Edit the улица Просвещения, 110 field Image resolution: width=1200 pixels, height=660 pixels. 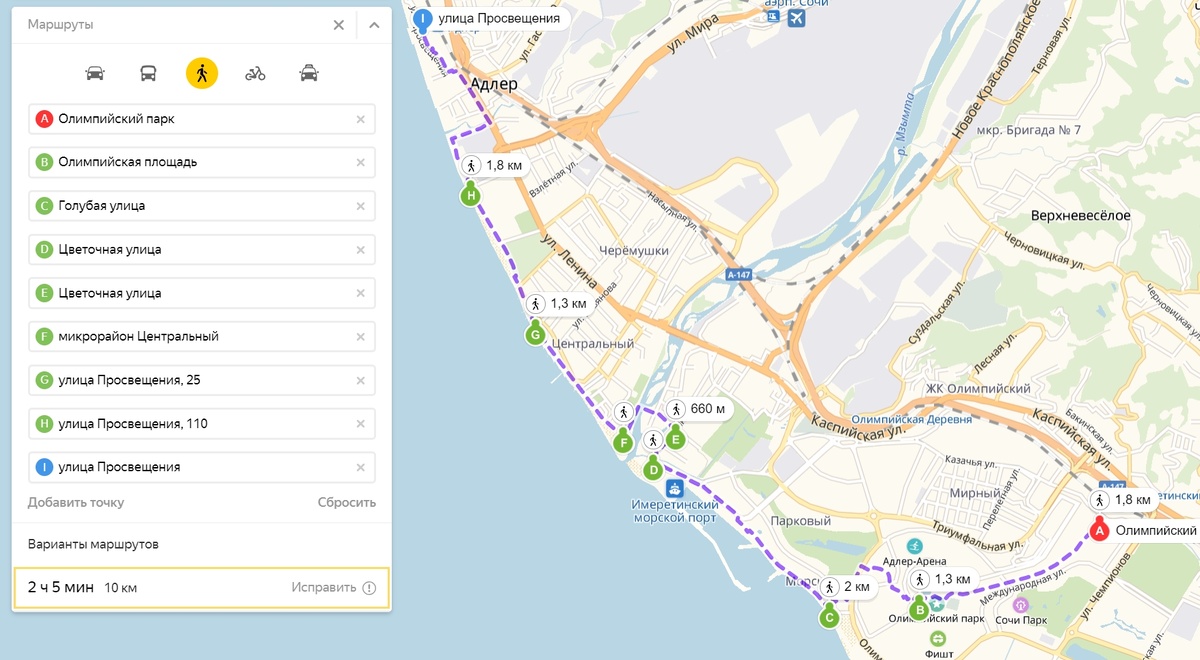click(202, 424)
